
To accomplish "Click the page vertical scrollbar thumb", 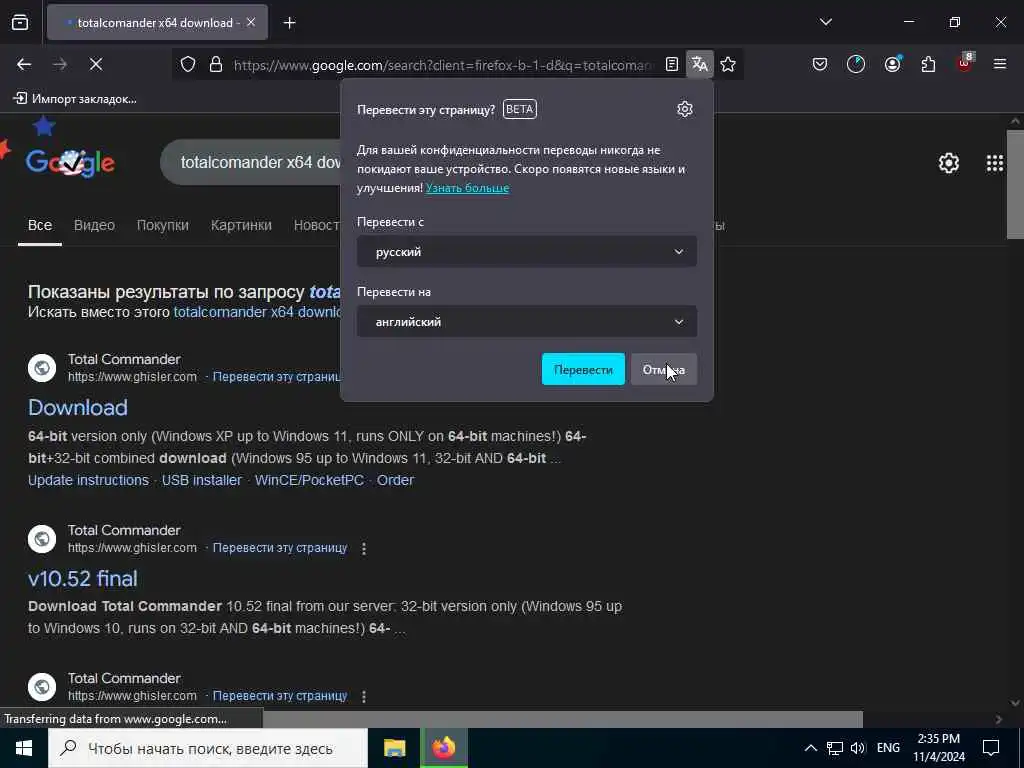I will [x=1015, y=185].
